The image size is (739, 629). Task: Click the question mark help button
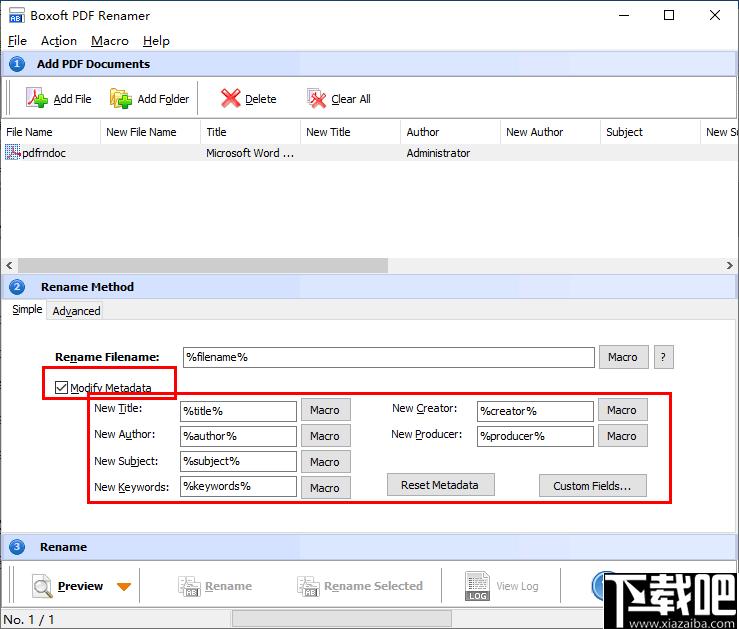(x=663, y=357)
